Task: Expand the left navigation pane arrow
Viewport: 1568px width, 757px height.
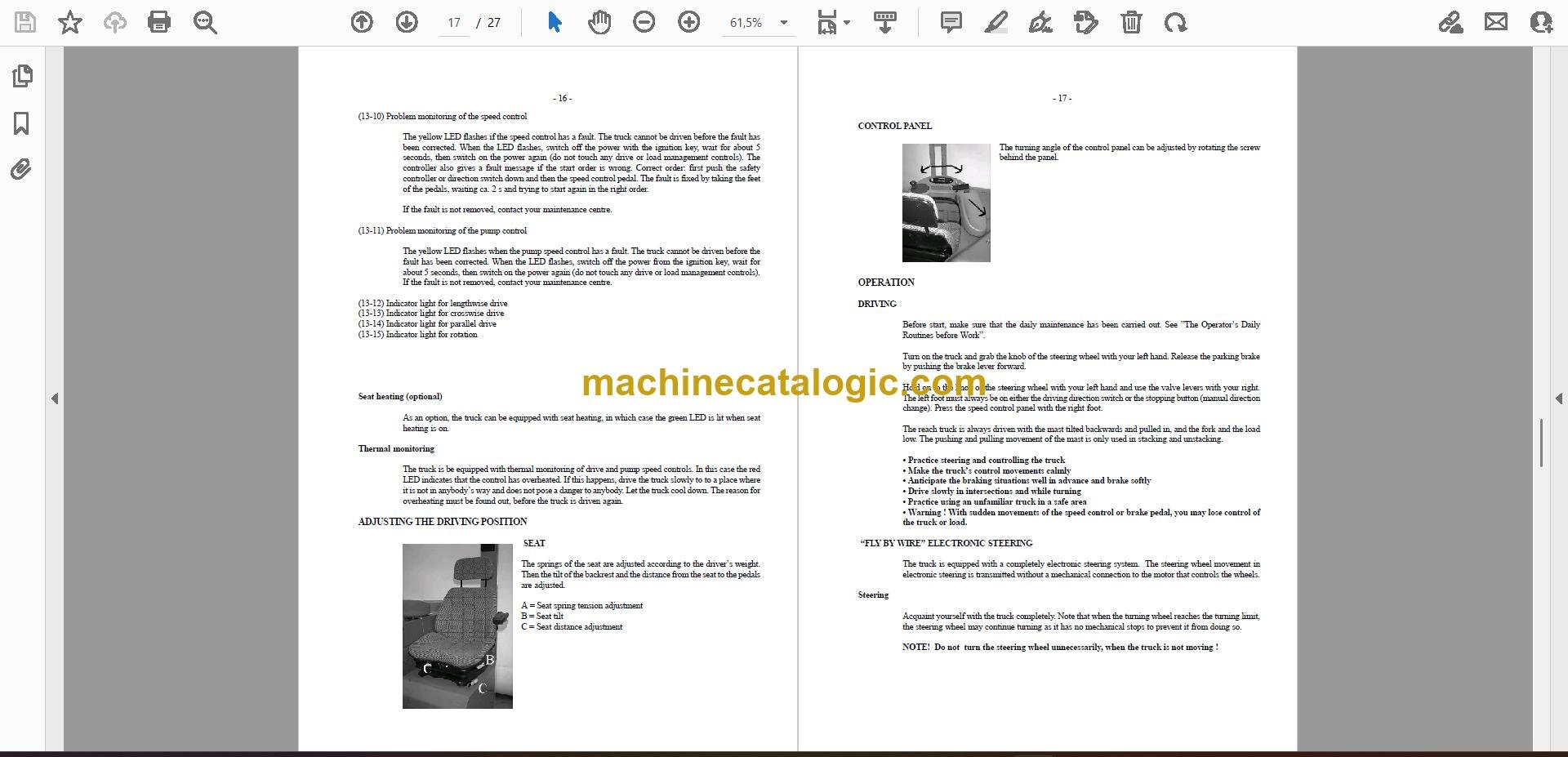Action: [x=55, y=399]
